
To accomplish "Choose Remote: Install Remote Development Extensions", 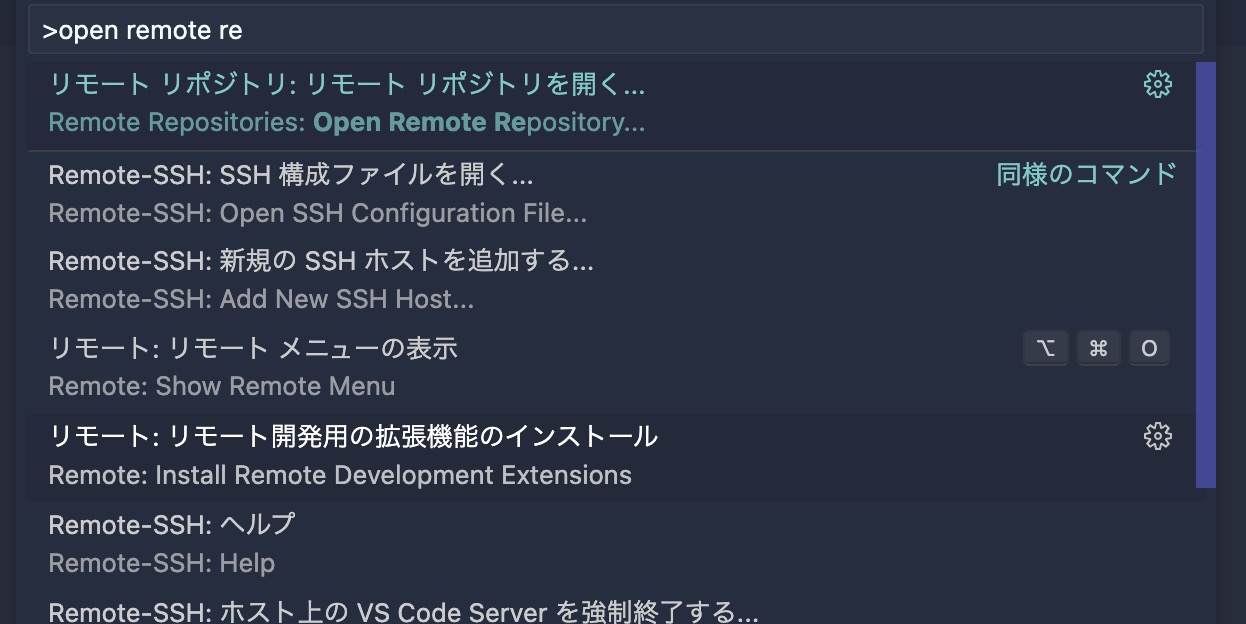I will click(x=400, y=455).
